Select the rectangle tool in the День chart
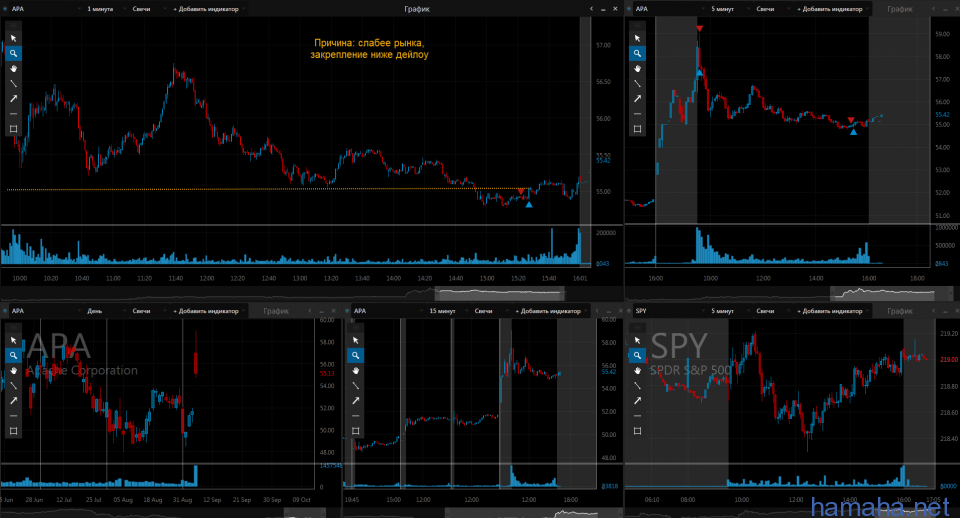The image size is (960, 518). [x=13, y=430]
